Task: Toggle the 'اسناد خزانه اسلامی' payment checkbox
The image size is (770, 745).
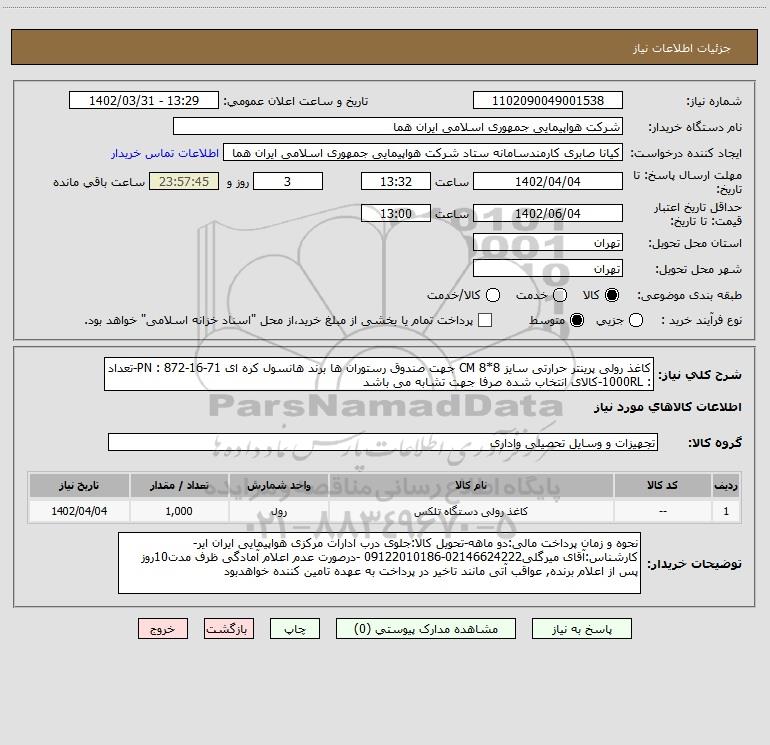Action: click(485, 320)
